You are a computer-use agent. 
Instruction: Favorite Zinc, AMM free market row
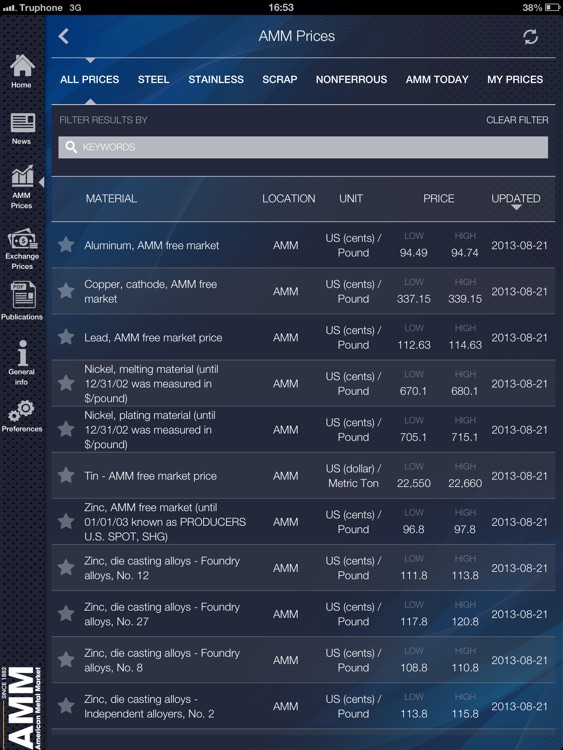coord(66,521)
